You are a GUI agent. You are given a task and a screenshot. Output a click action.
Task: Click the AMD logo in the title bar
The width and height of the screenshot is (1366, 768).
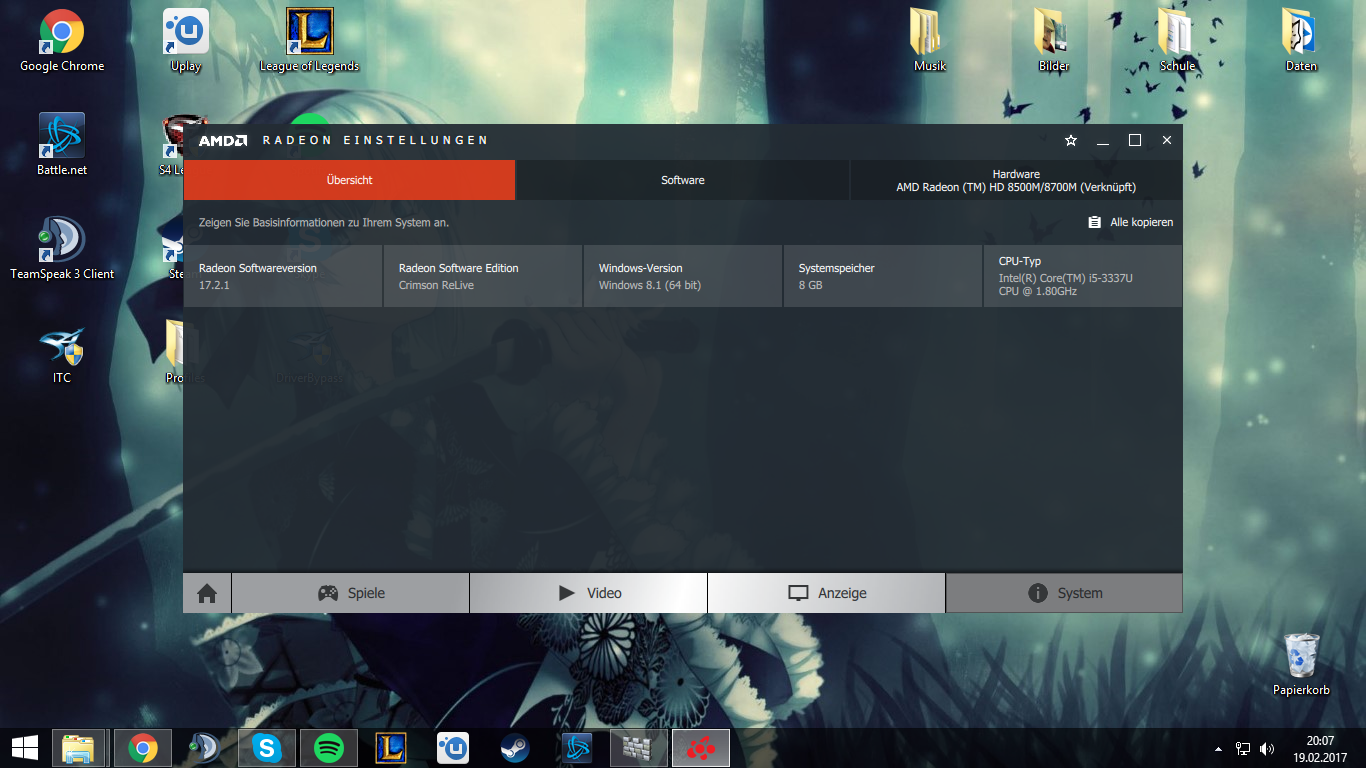(x=222, y=141)
